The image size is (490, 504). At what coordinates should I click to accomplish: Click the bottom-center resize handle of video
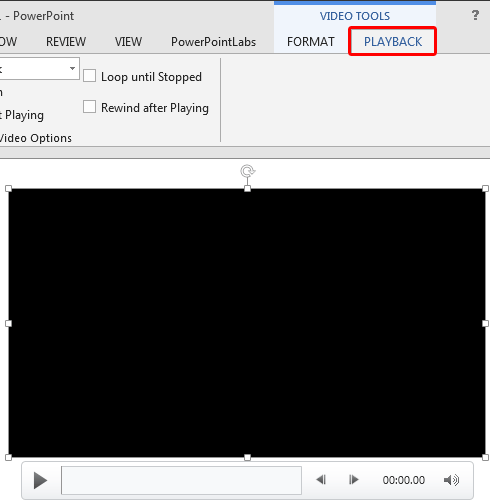tap(247, 458)
